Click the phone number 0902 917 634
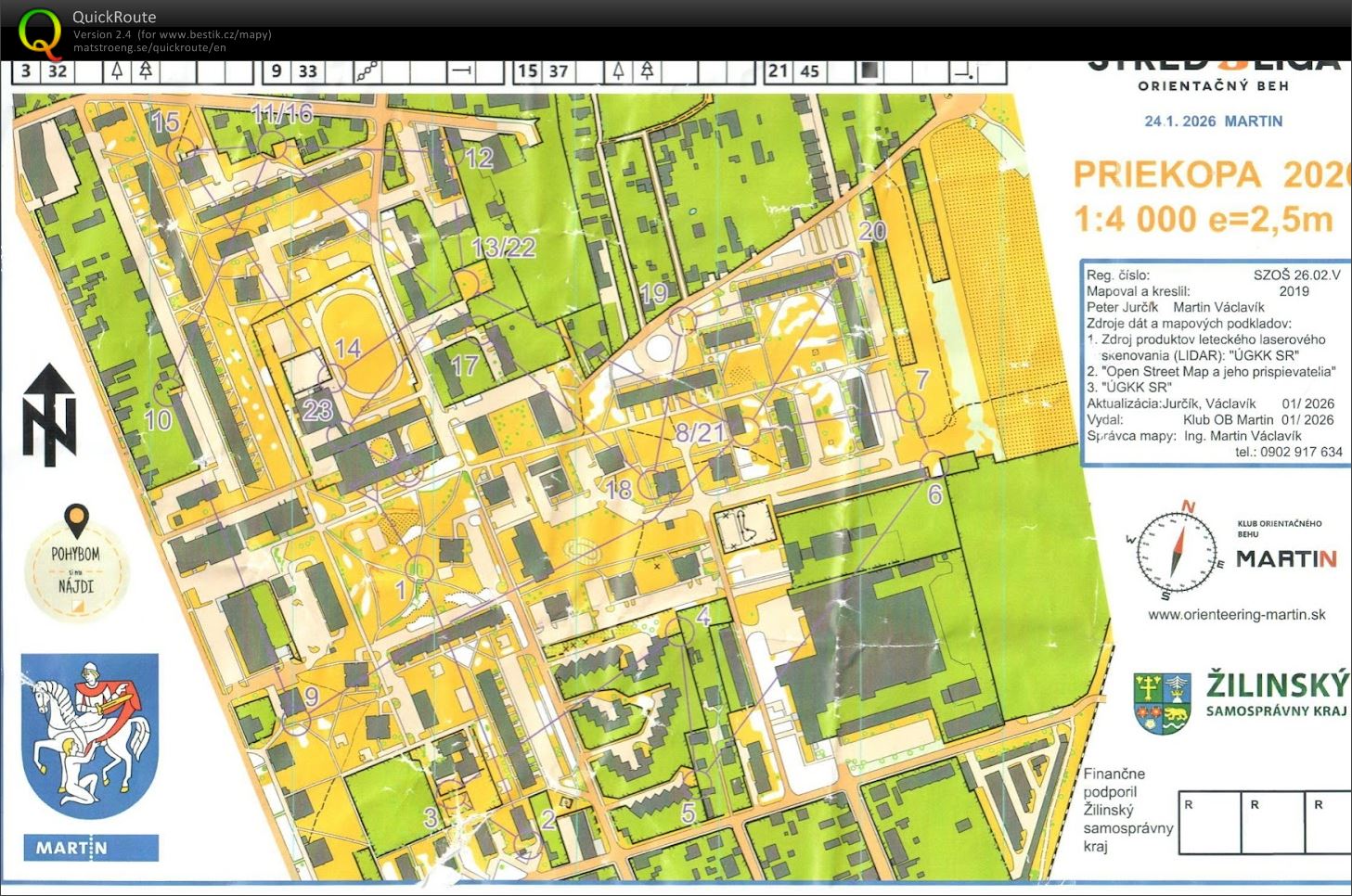Viewport: 1352px width, 896px height. point(1302,452)
